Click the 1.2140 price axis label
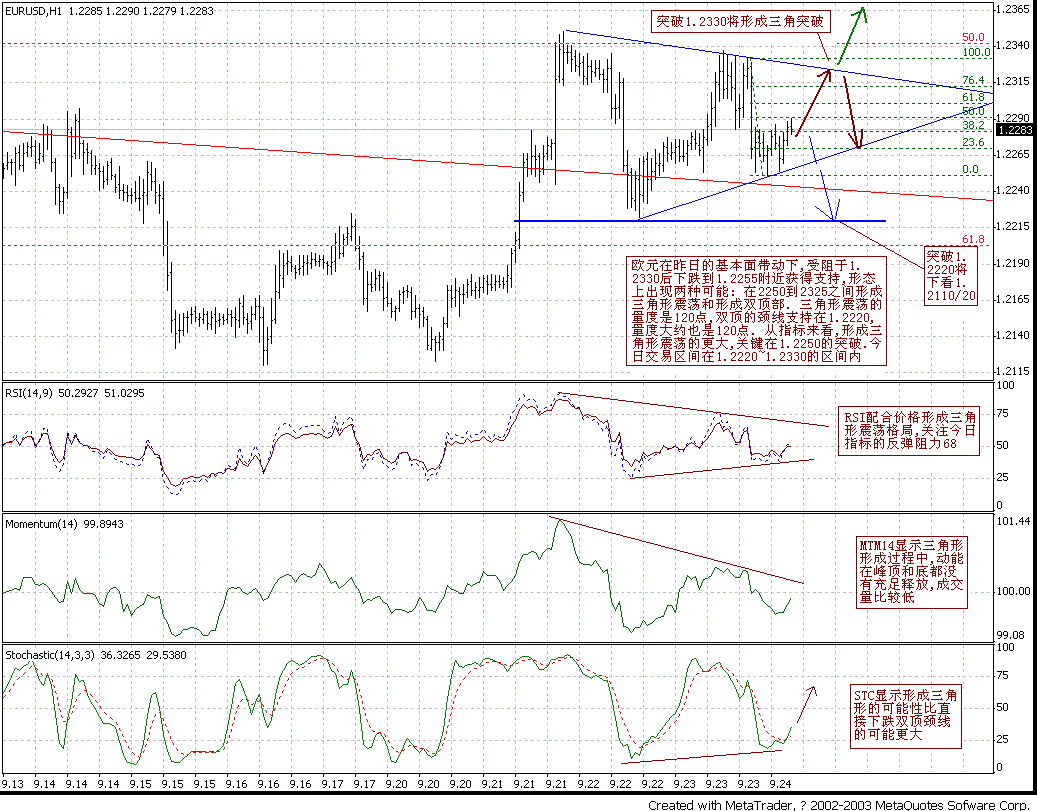1037x811 pixels. 1013,335
